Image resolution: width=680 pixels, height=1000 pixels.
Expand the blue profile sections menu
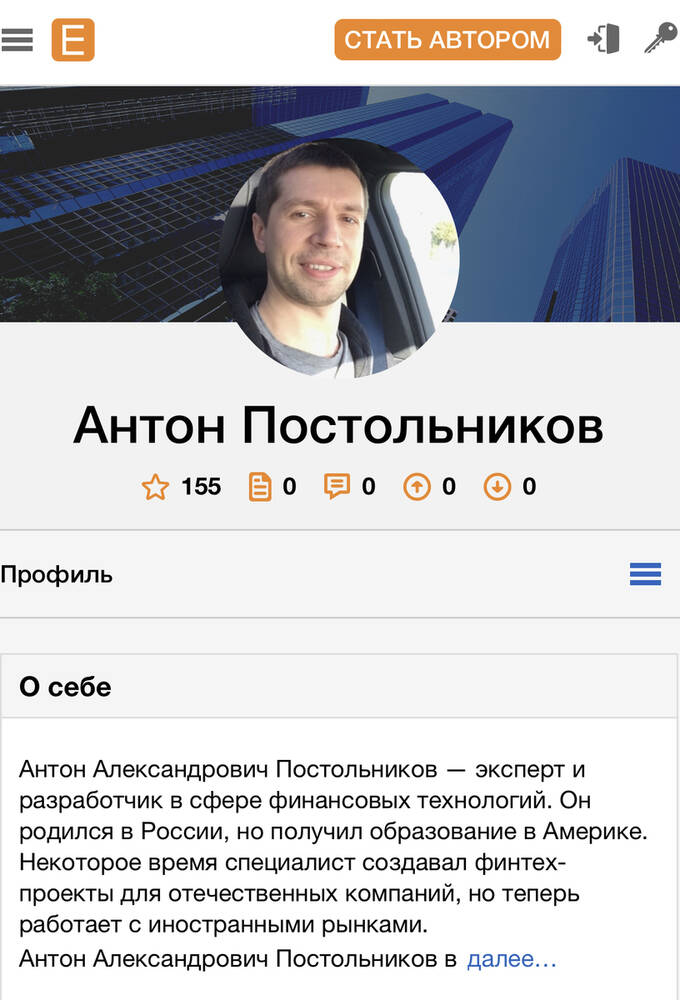click(645, 574)
